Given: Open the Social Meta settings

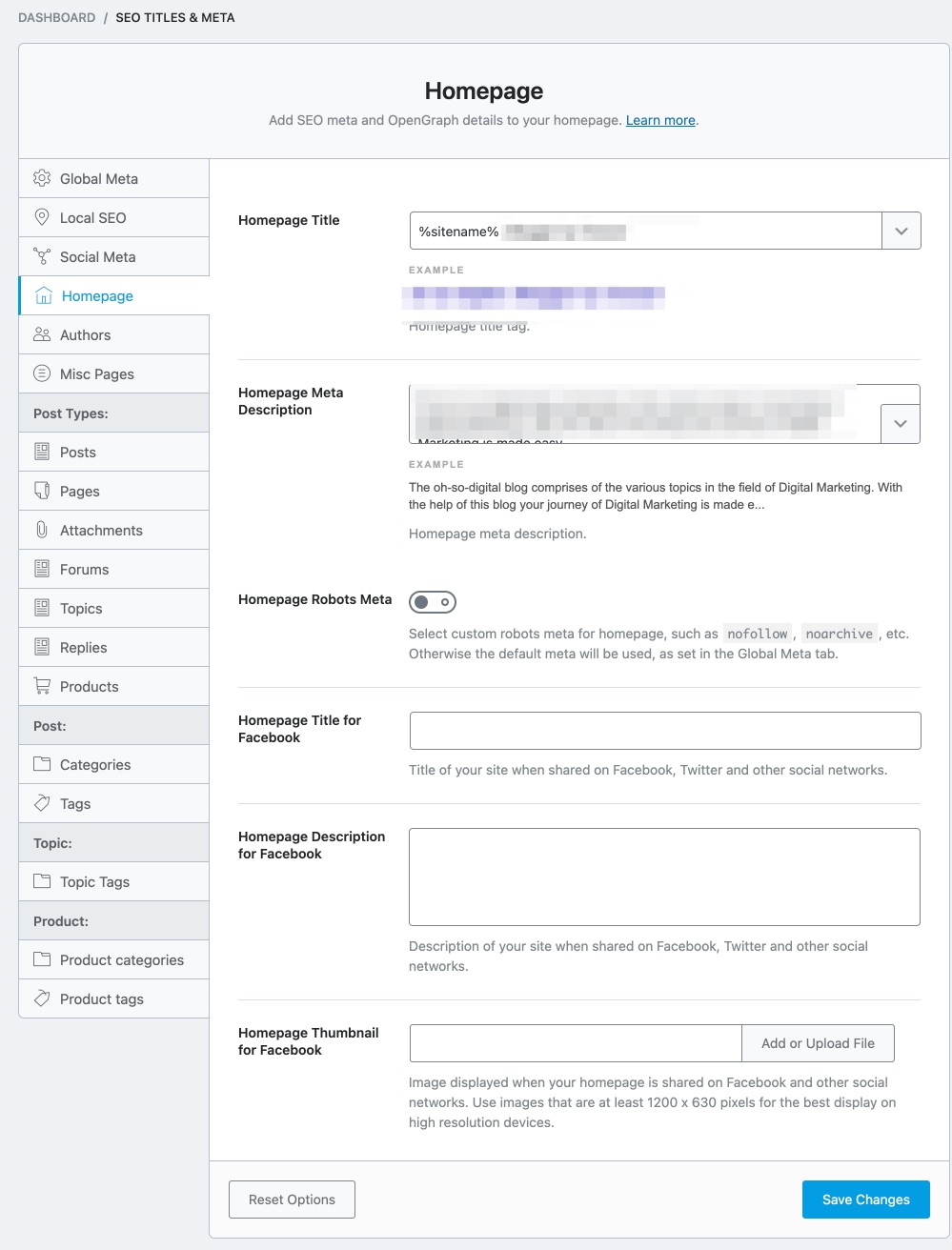Looking at the screenshot, I should [x=98, y=256].
